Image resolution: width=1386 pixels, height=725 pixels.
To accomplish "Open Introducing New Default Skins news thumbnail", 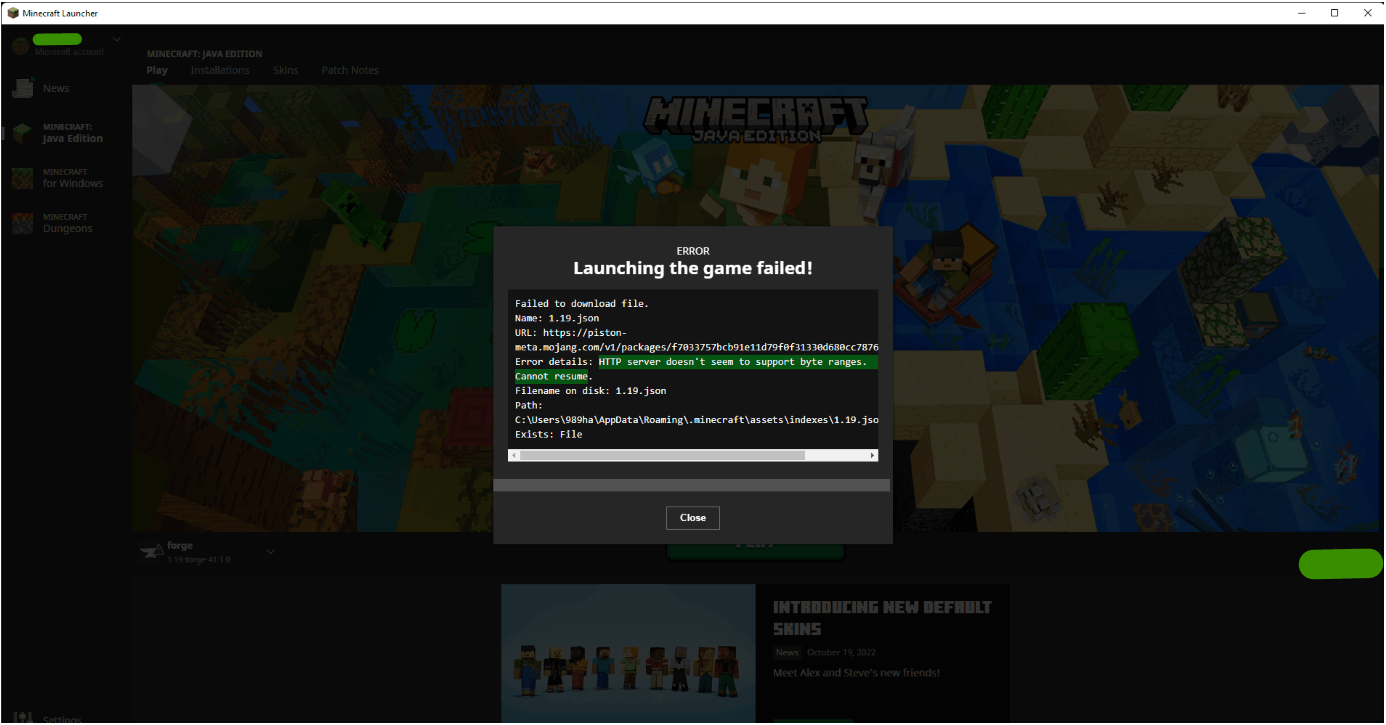I will tap(628, 654).
